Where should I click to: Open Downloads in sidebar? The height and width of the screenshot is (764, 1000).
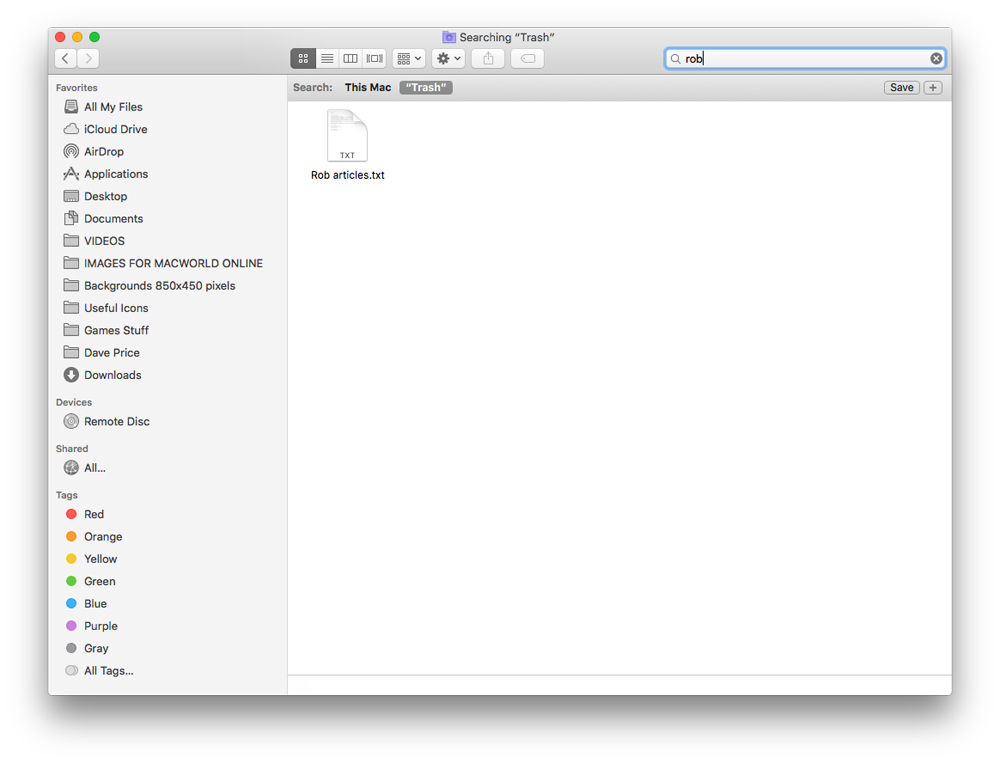[x=113, y=375]
